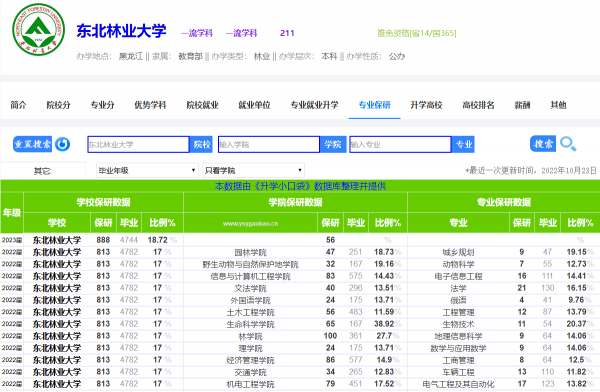Click the 文法学院 cell
Viewport: 600px width, 392px height.
click(x=250, y=288)
